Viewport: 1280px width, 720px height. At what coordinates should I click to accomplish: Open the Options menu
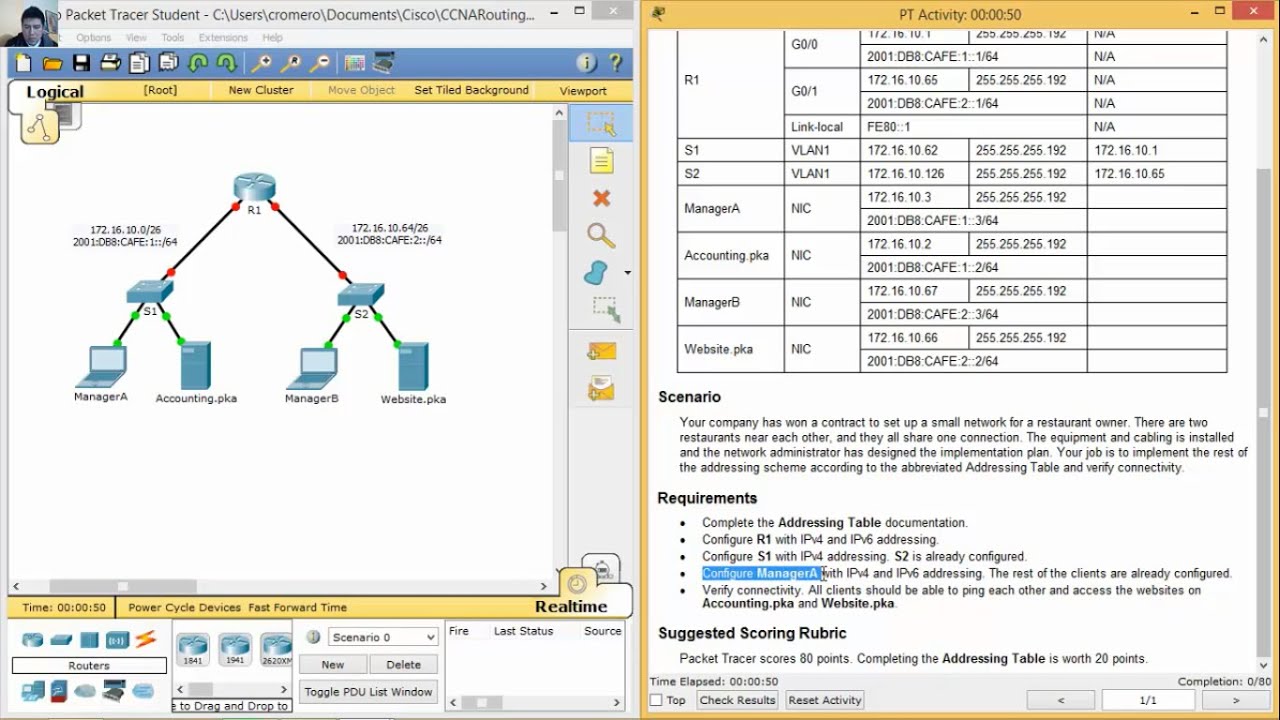pyautogui.click(x=94, y=38)
